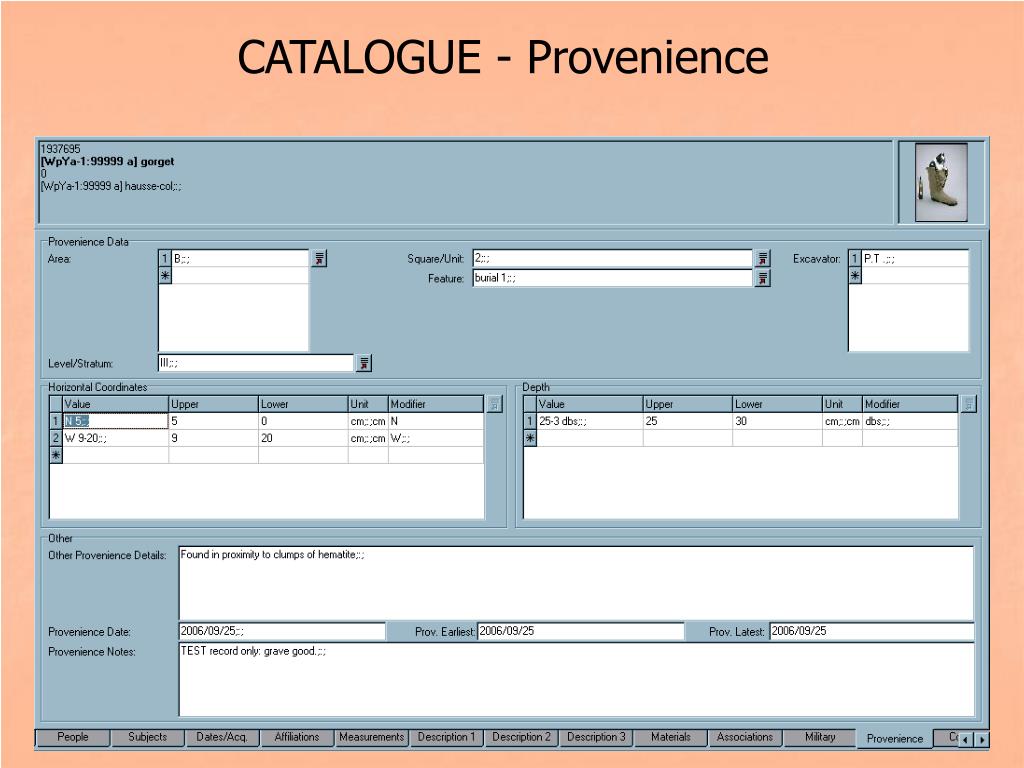Click the Lower cell showing 20 in Horizontal Coordinates
1024x768 pixels.
(303, 438)
